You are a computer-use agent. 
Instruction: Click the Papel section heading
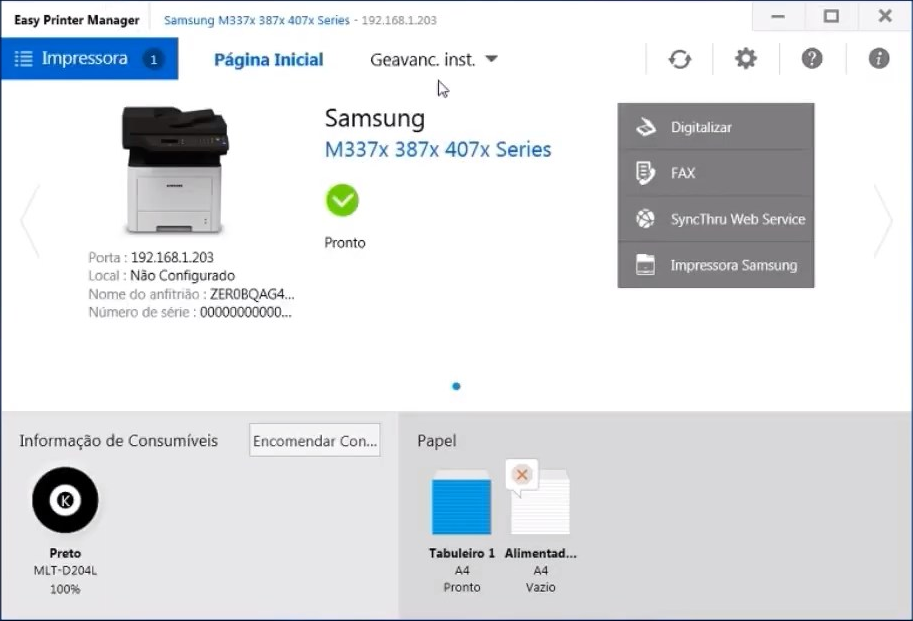click(x=437, y=441)
